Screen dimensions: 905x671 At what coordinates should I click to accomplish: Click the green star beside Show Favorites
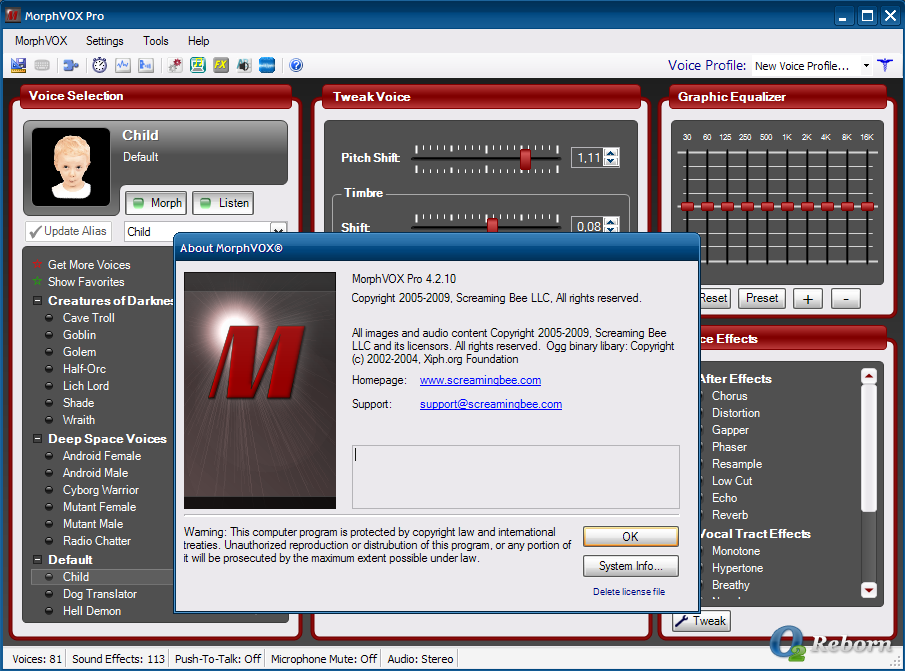[38, 281]
